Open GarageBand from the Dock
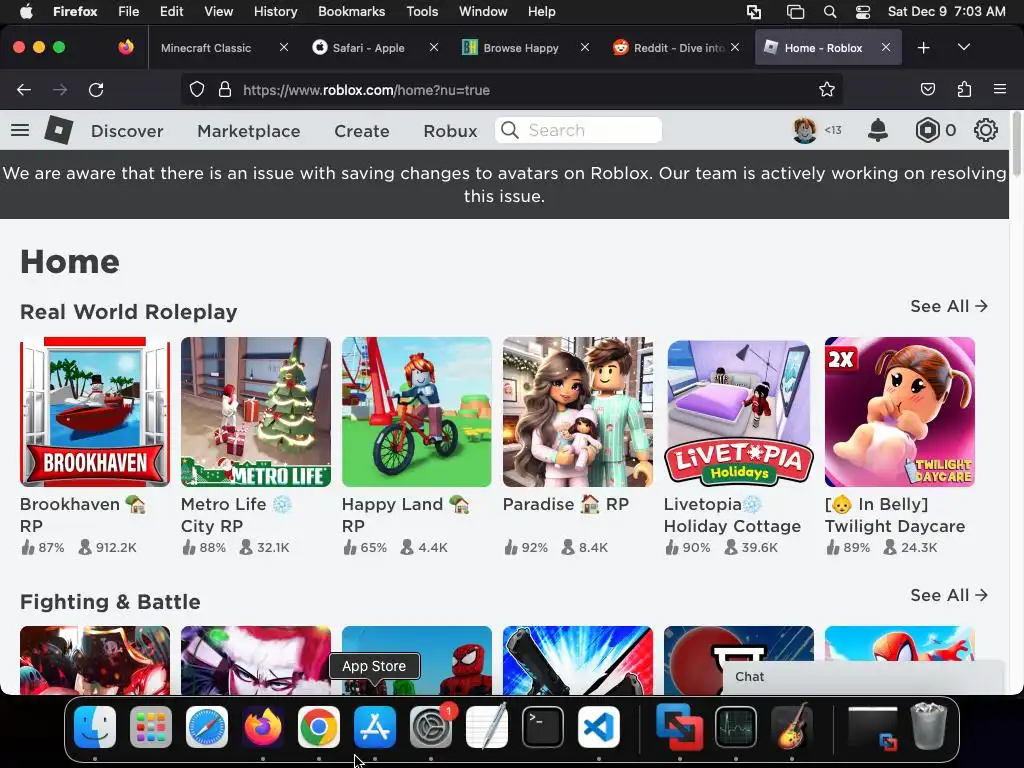Screen dimensions: 1024x768 click(792, 727)
